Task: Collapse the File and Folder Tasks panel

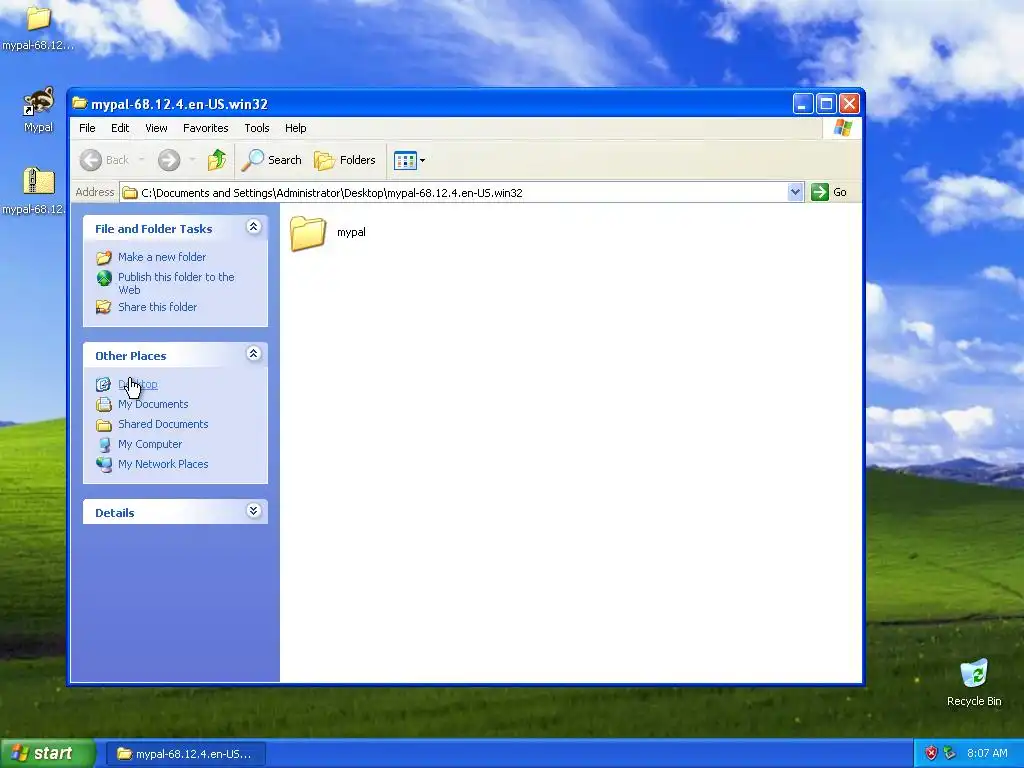Action: [x=253, y=227]
